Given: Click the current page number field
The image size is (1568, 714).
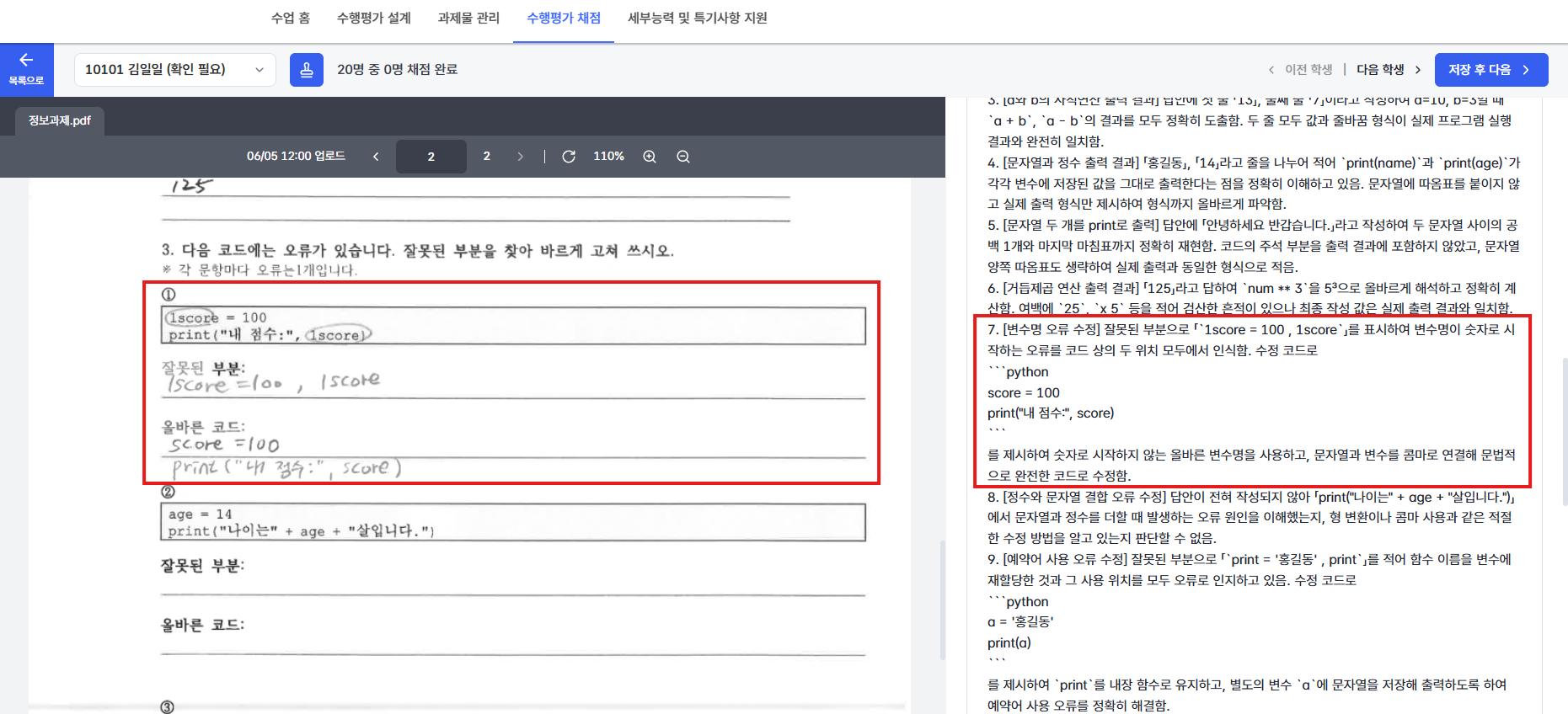Looking at the screenshot, I should [431, 157].
